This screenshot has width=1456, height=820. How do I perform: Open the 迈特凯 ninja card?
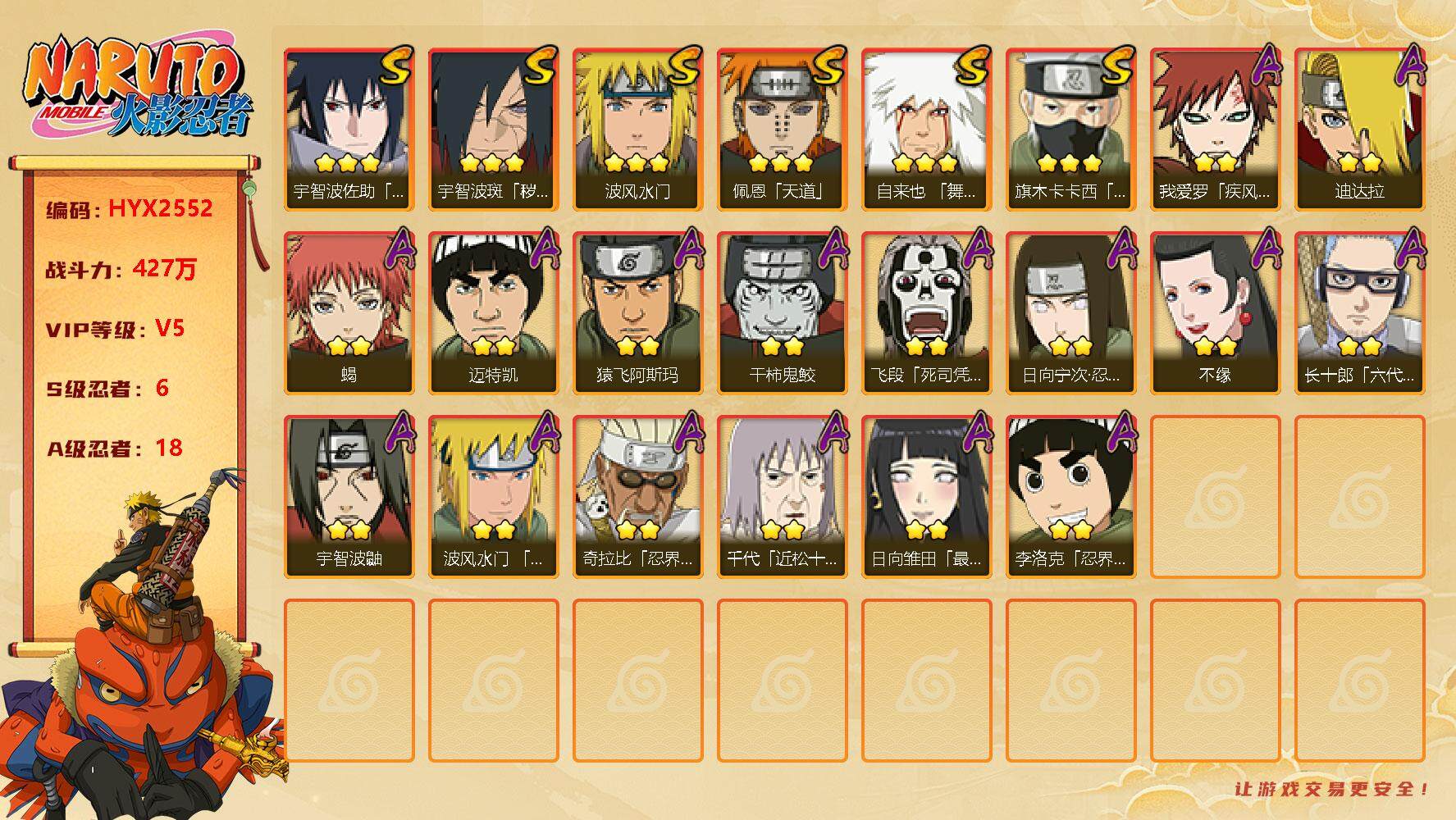click(x=493, y=313)
